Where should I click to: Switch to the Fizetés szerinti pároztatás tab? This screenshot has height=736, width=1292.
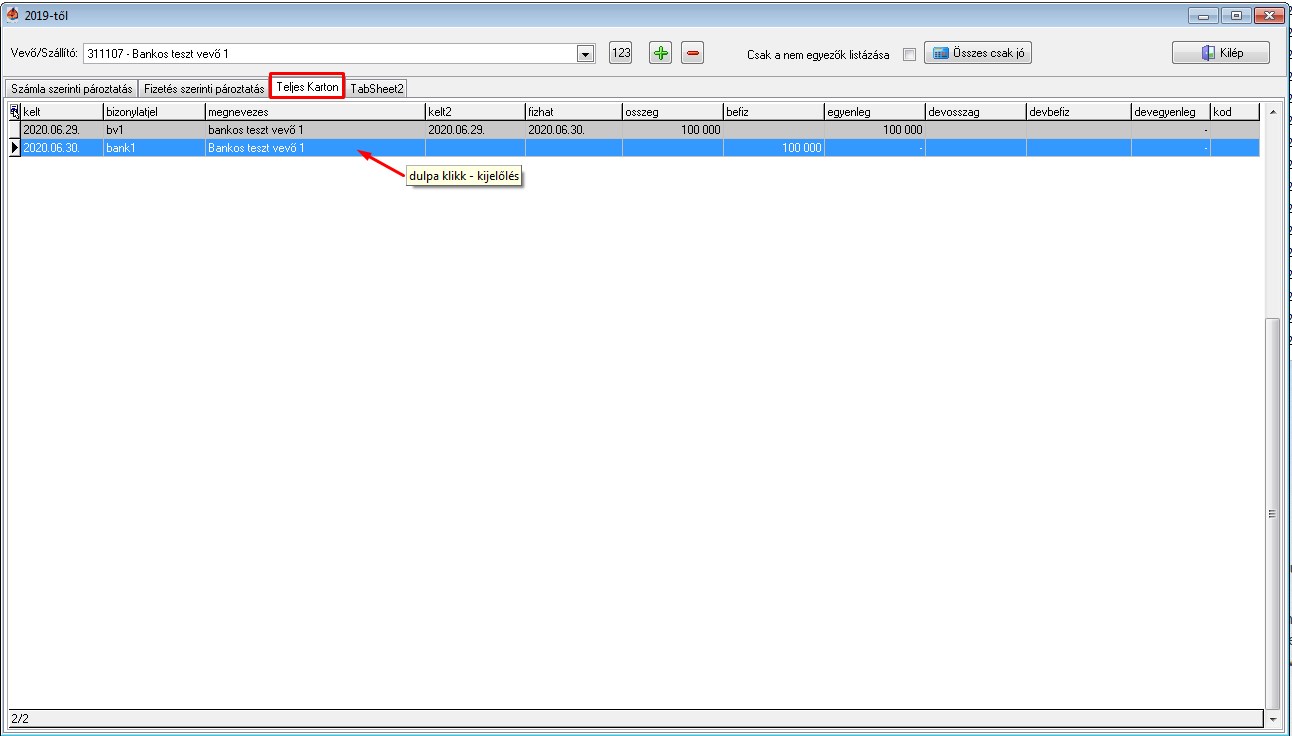coord(204,89)
